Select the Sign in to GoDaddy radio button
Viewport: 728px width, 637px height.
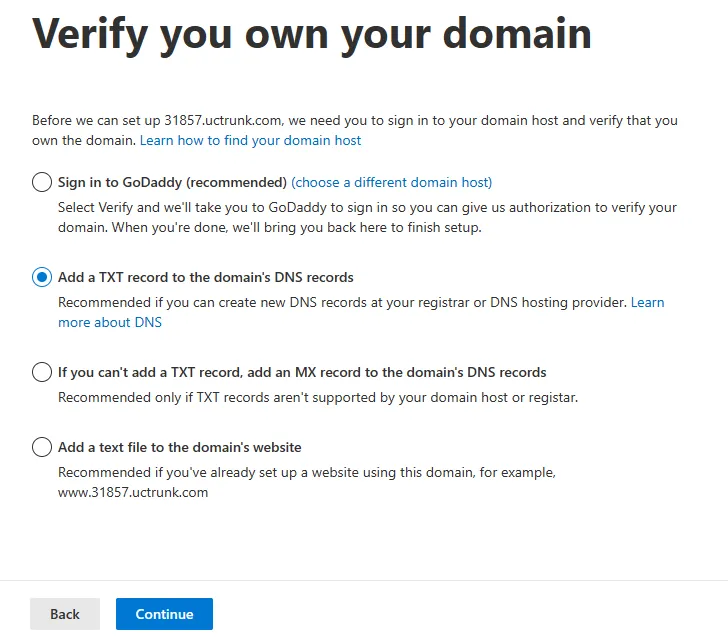(42, 182)
